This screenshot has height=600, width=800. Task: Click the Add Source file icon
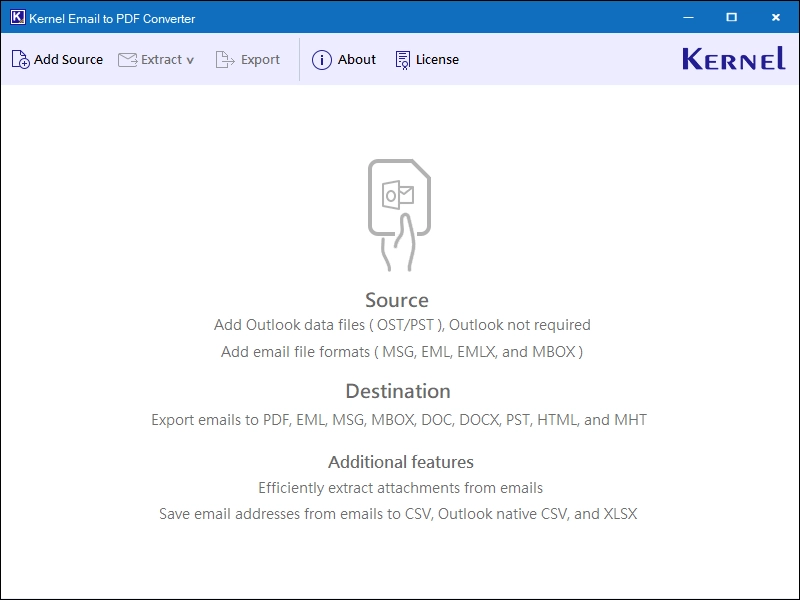[20, 60]
